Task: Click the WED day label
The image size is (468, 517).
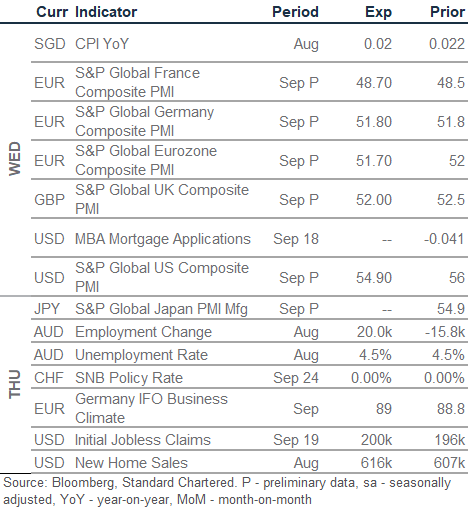Action: tap(15, 159)
